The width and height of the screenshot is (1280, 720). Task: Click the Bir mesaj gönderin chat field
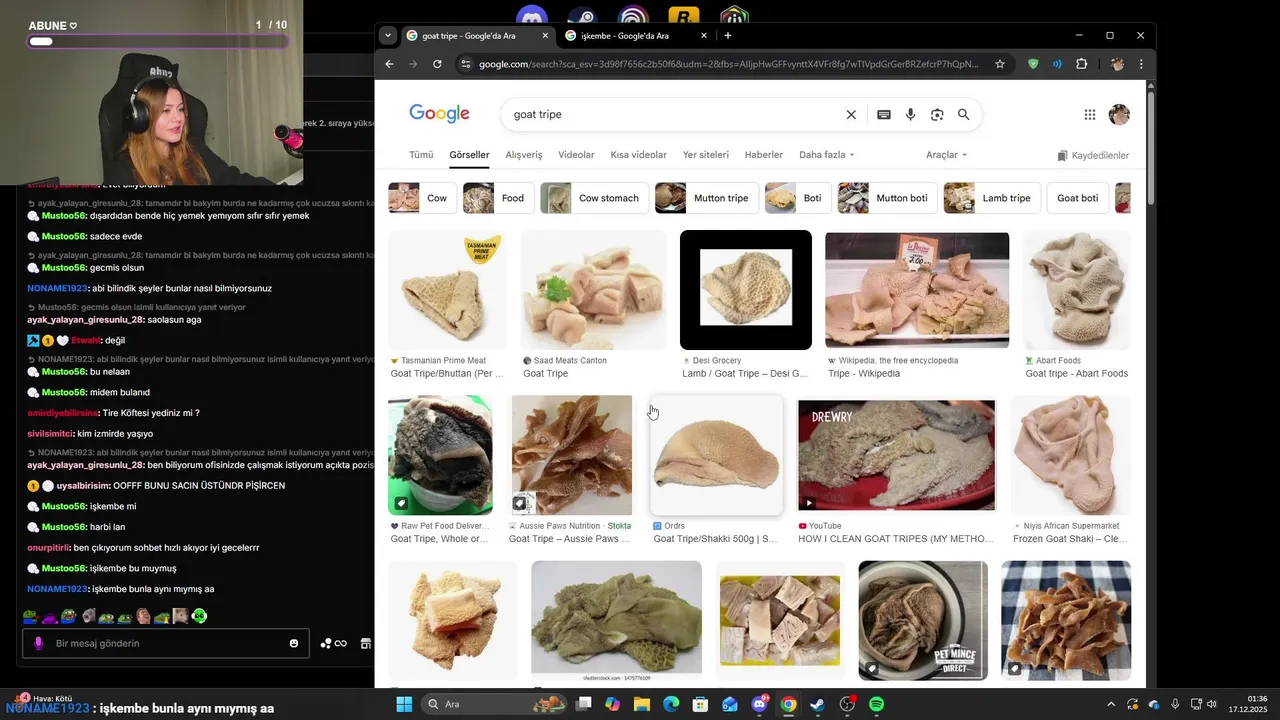[x=165, y=643]
